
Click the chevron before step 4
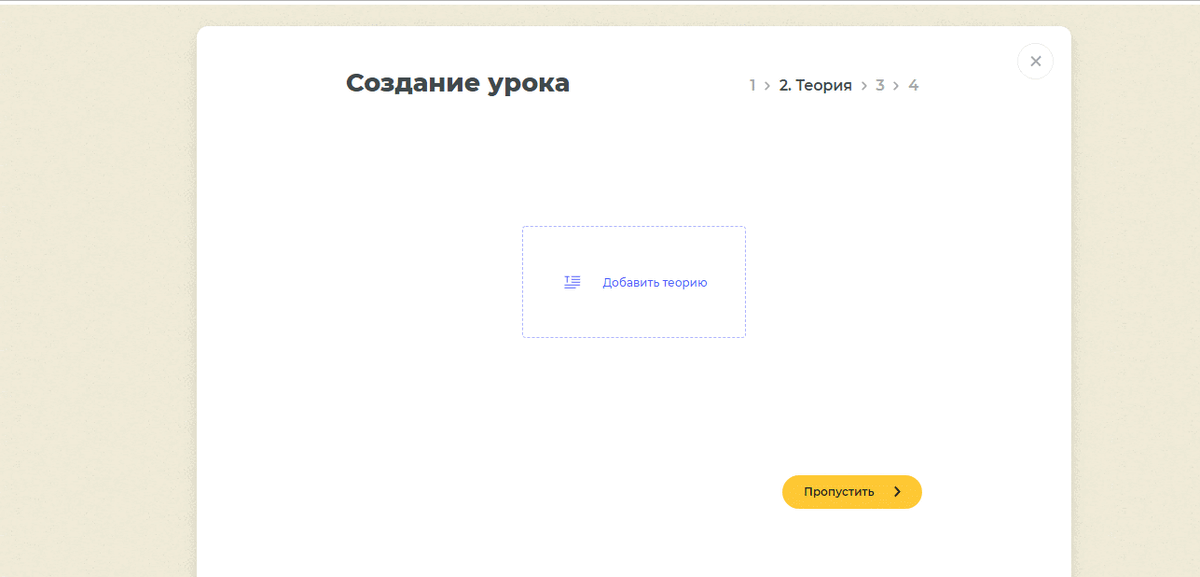pyautogui.click(x=897, y=85)
